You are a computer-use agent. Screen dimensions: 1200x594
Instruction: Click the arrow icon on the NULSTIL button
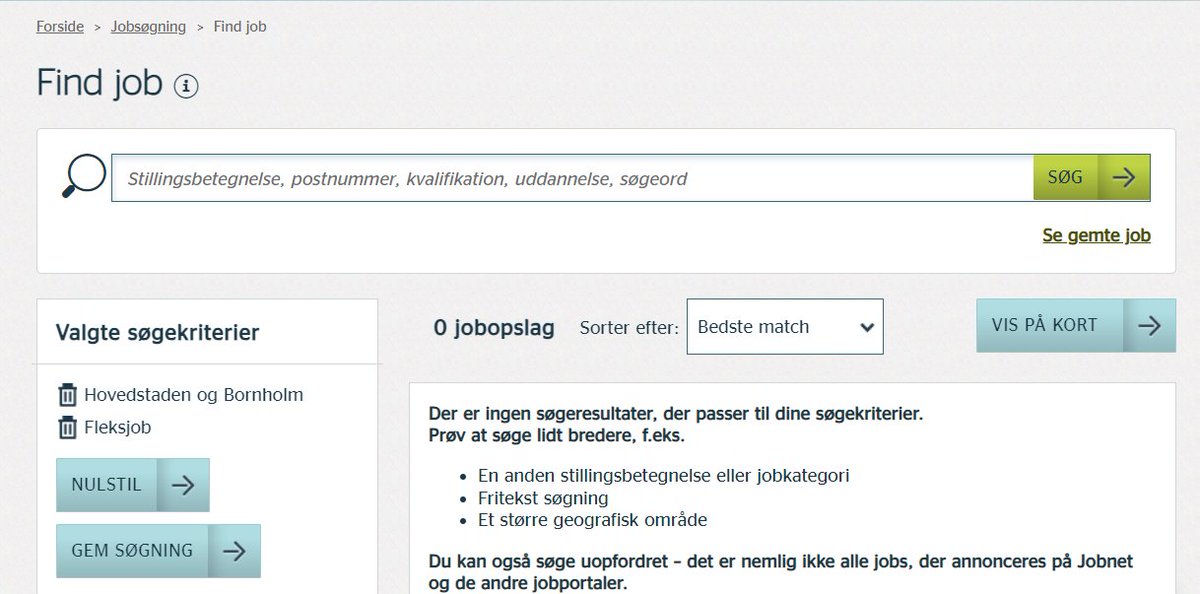[x=183, y=484]
